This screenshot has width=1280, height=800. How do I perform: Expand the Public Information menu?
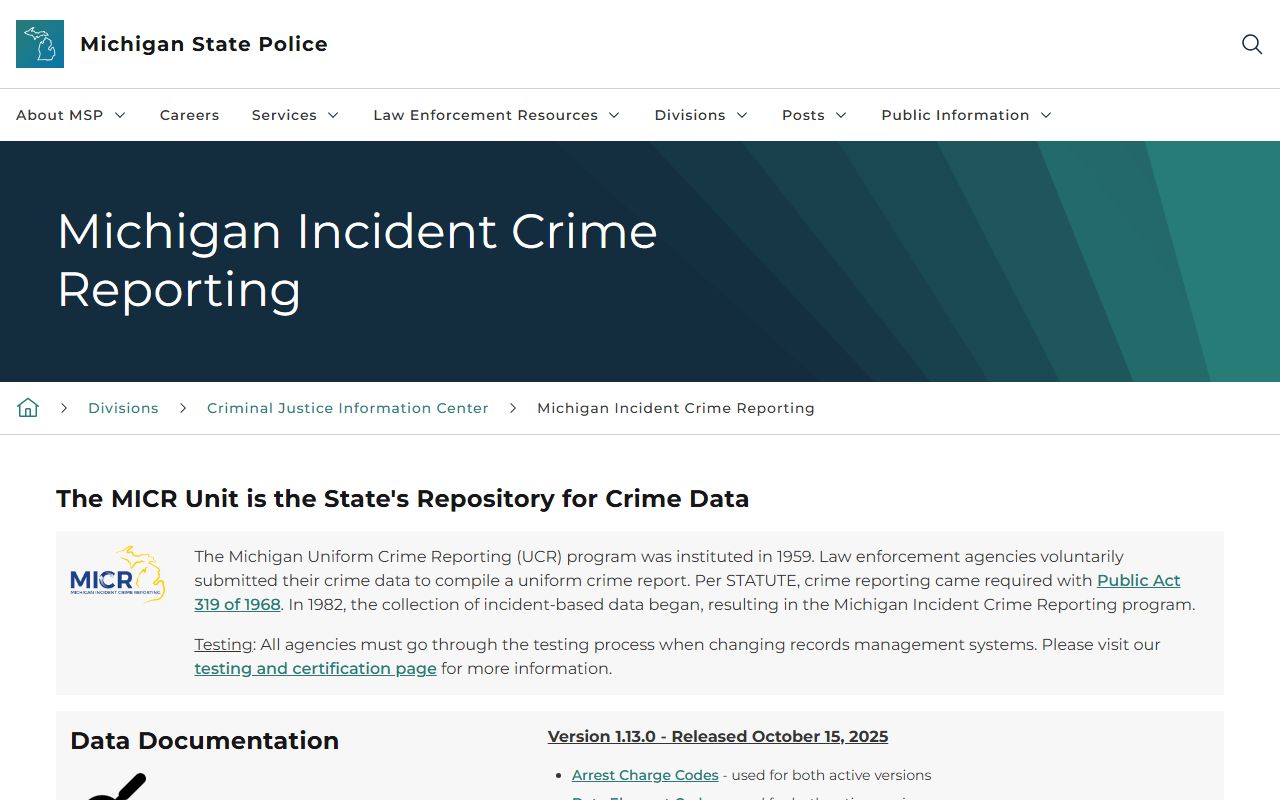tap(967, 115)
